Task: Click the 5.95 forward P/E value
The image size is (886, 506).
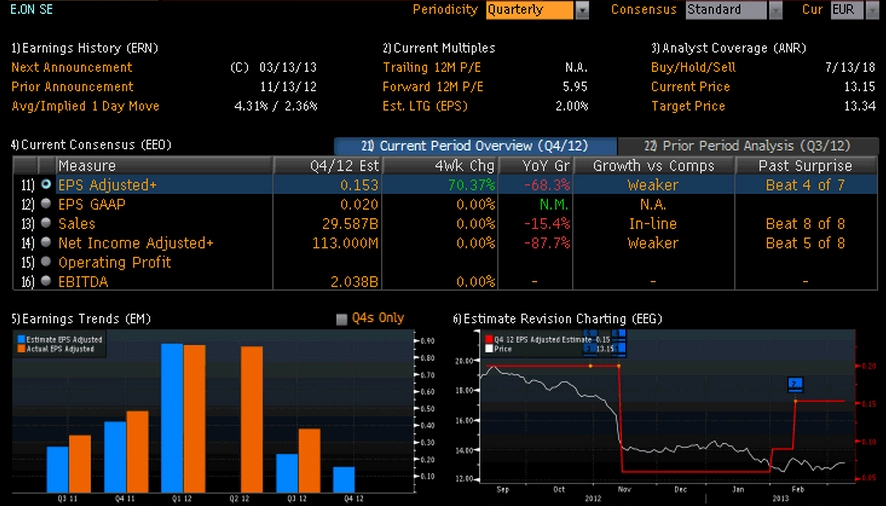Action: tap(575, 87)
